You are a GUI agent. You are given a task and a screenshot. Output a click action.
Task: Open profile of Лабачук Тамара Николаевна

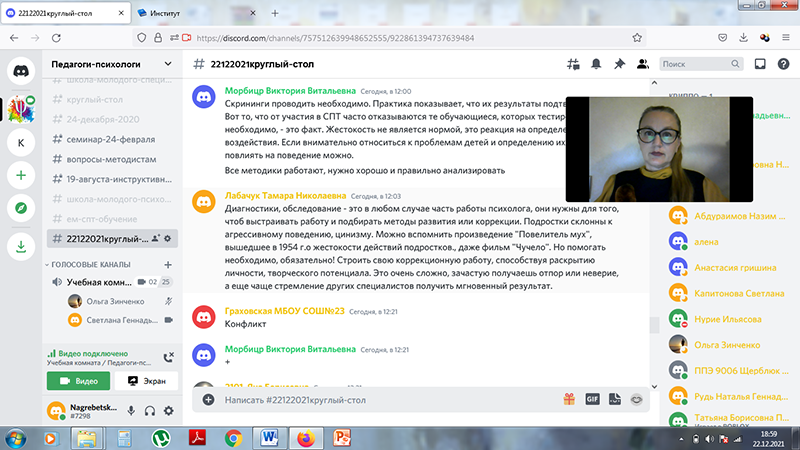click(285, 196)
